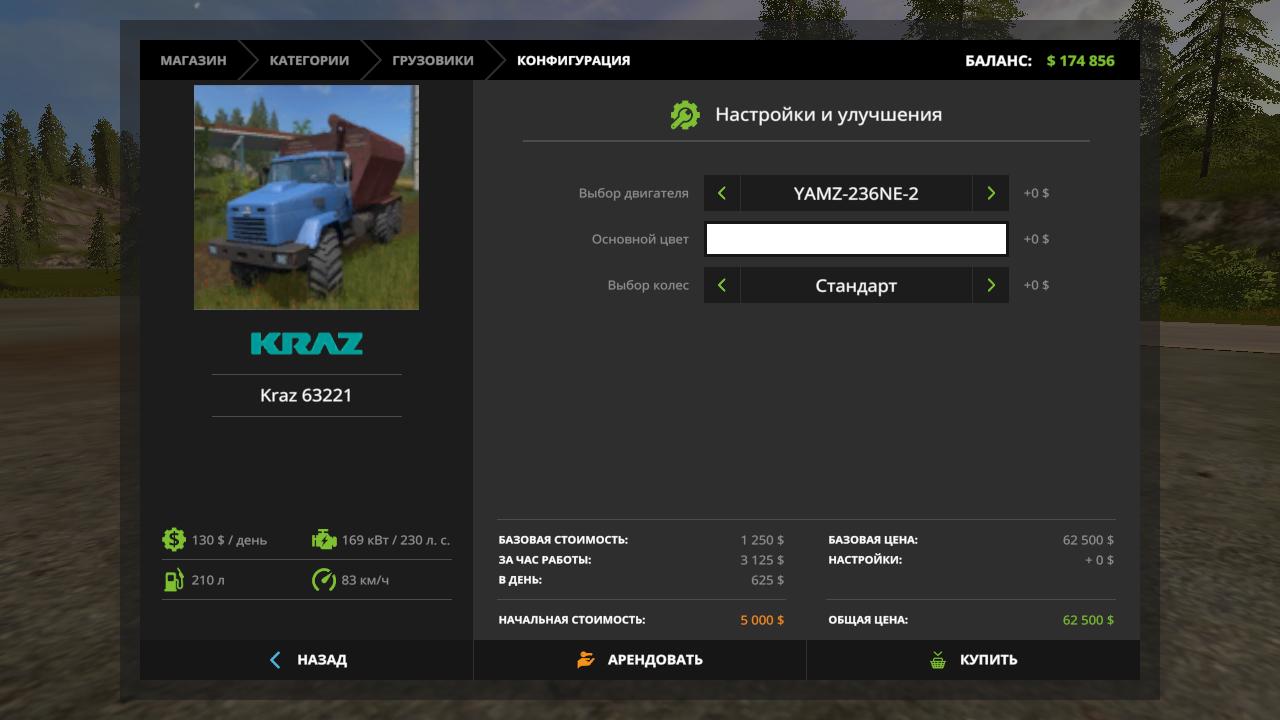Click the max speed gauge icon

click(324, 580)
